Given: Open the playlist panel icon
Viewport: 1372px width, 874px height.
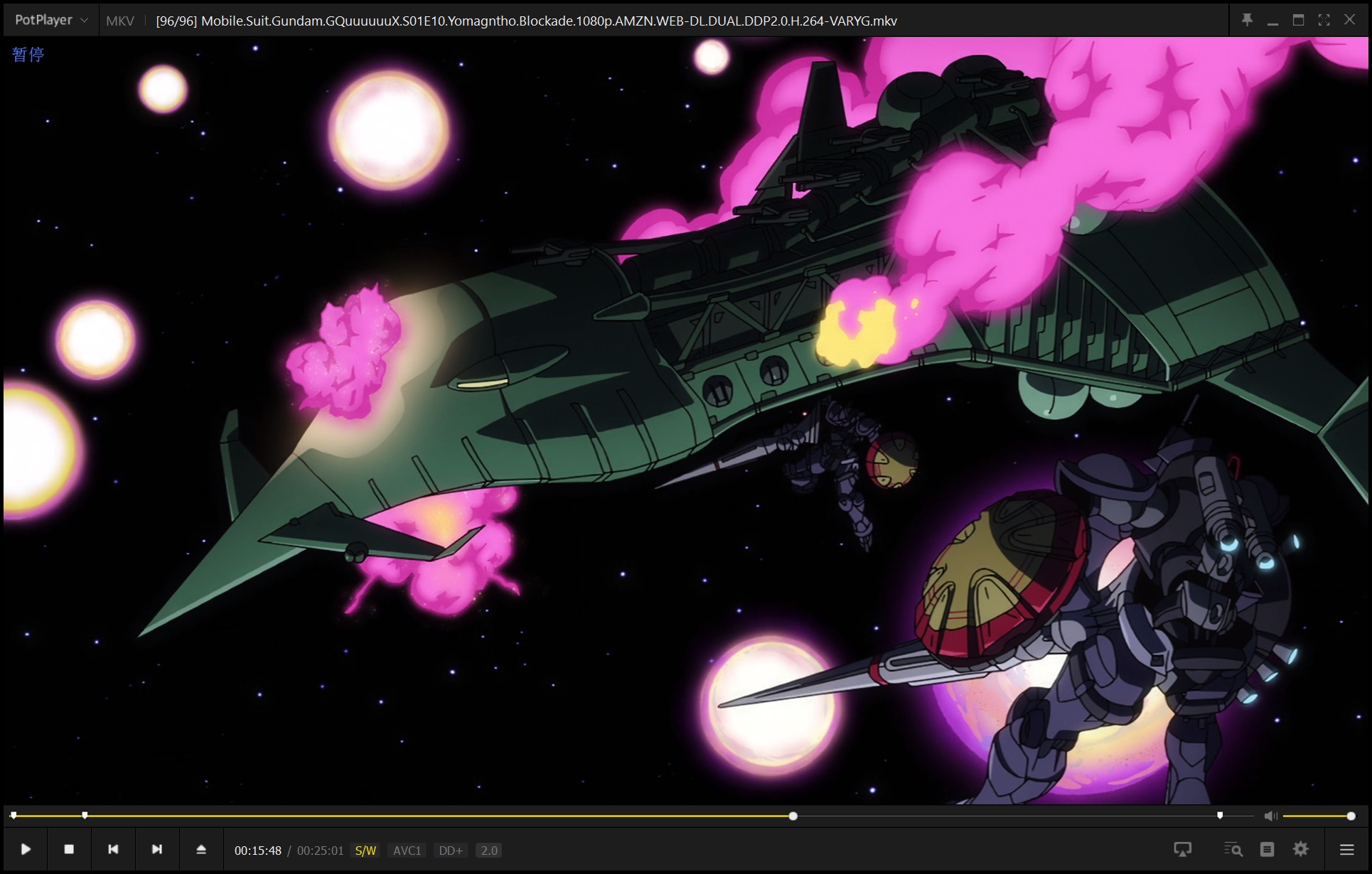Looking at the screenshot, I should tap(1267, 849).
